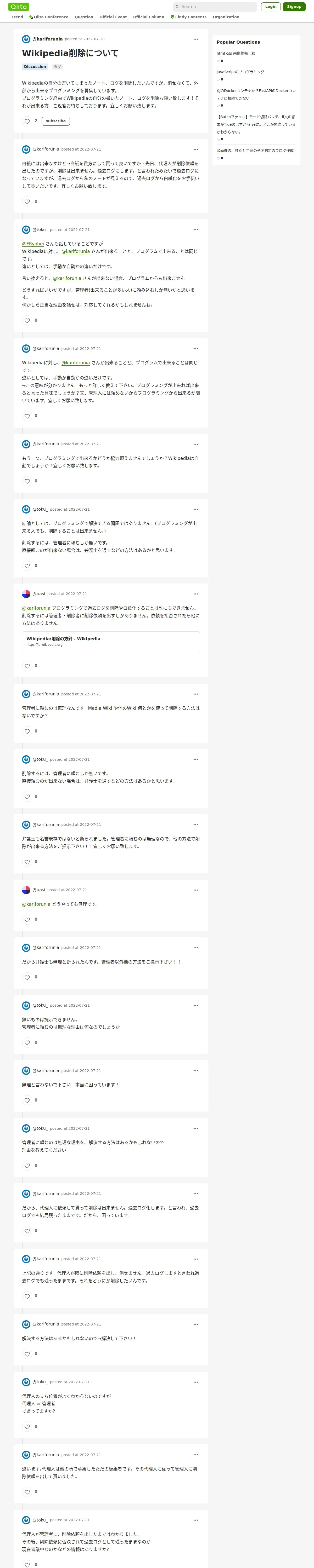Like the どうやっても無理です comment
This screenshot has width=314, height=1568.
[x=27, y=920]
